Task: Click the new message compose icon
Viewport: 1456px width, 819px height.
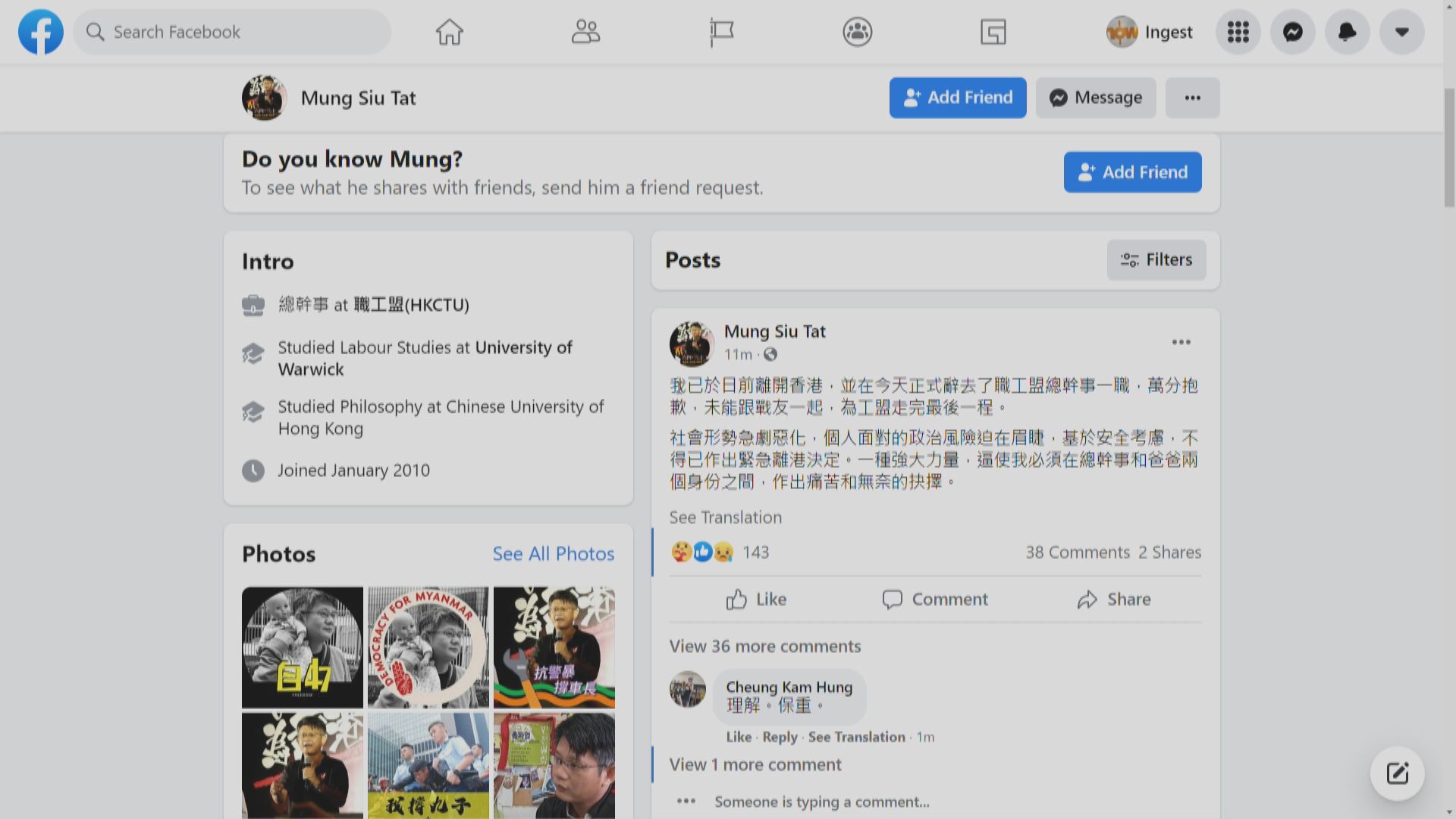Action: (1397, 773)
